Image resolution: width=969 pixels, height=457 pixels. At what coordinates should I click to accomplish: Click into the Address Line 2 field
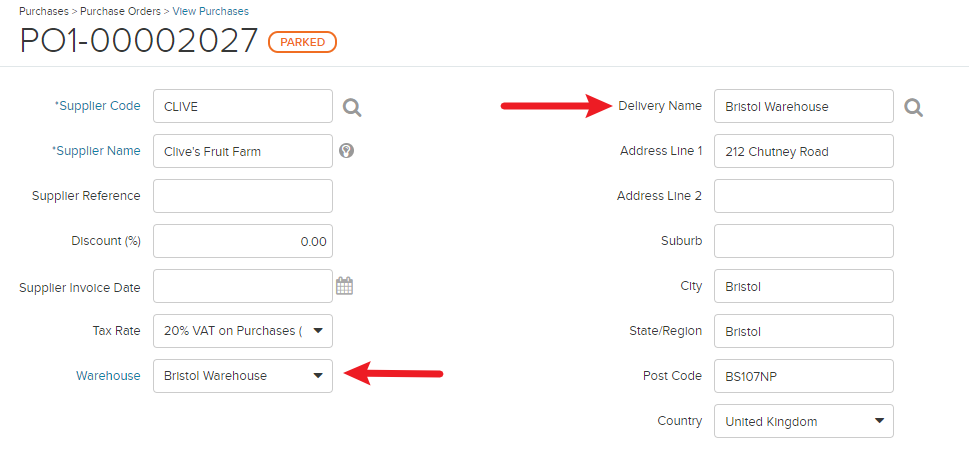803,196
